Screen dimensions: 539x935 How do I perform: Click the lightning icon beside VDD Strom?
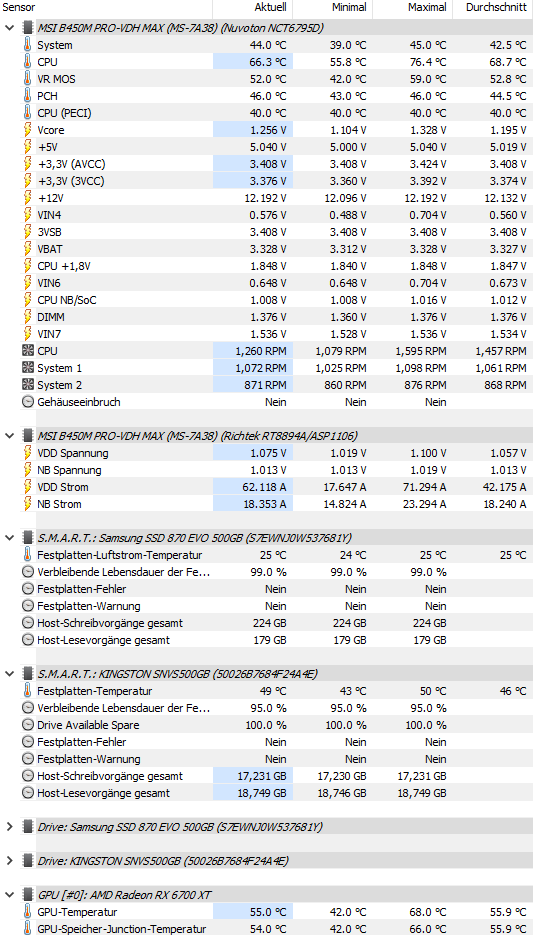click(x=27, y=487)
